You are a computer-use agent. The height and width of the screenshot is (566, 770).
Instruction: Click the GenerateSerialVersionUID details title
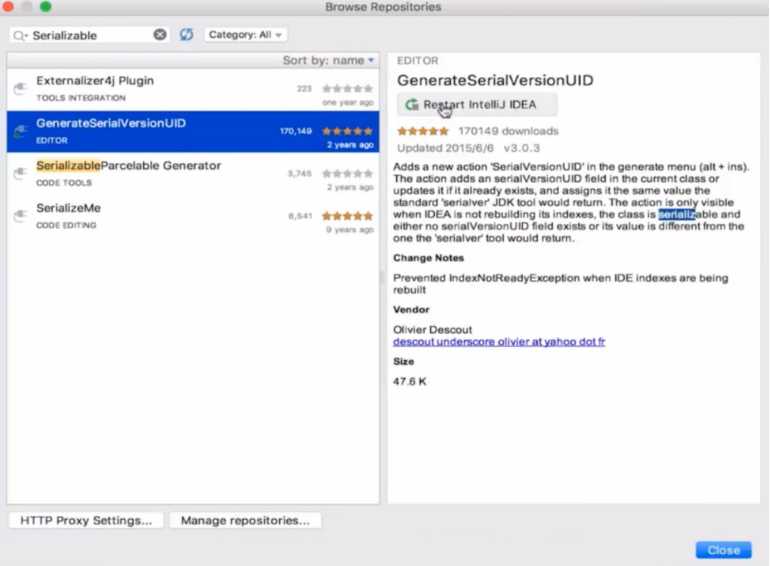(495, 80)
